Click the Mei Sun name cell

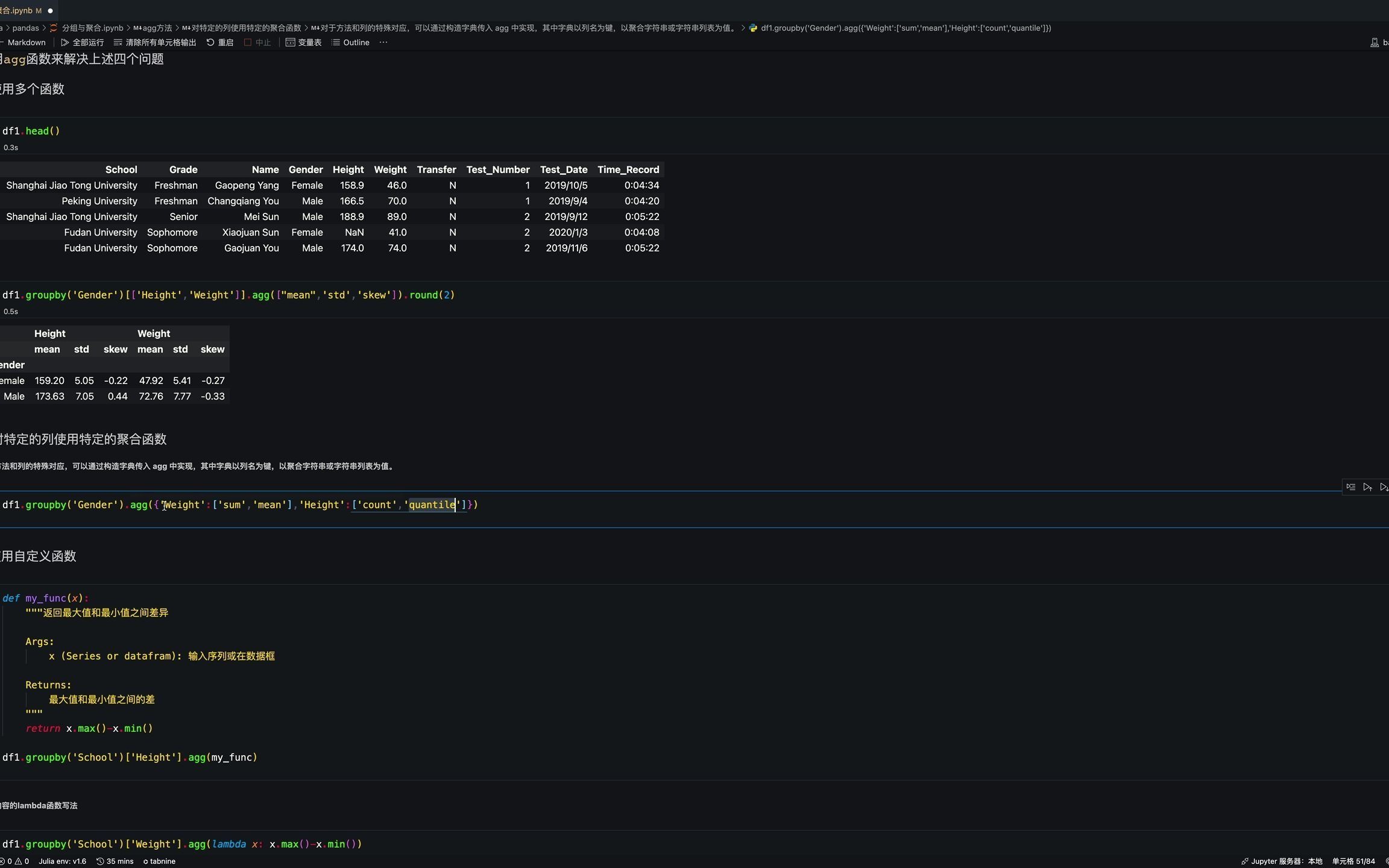(x=261, y=216)
